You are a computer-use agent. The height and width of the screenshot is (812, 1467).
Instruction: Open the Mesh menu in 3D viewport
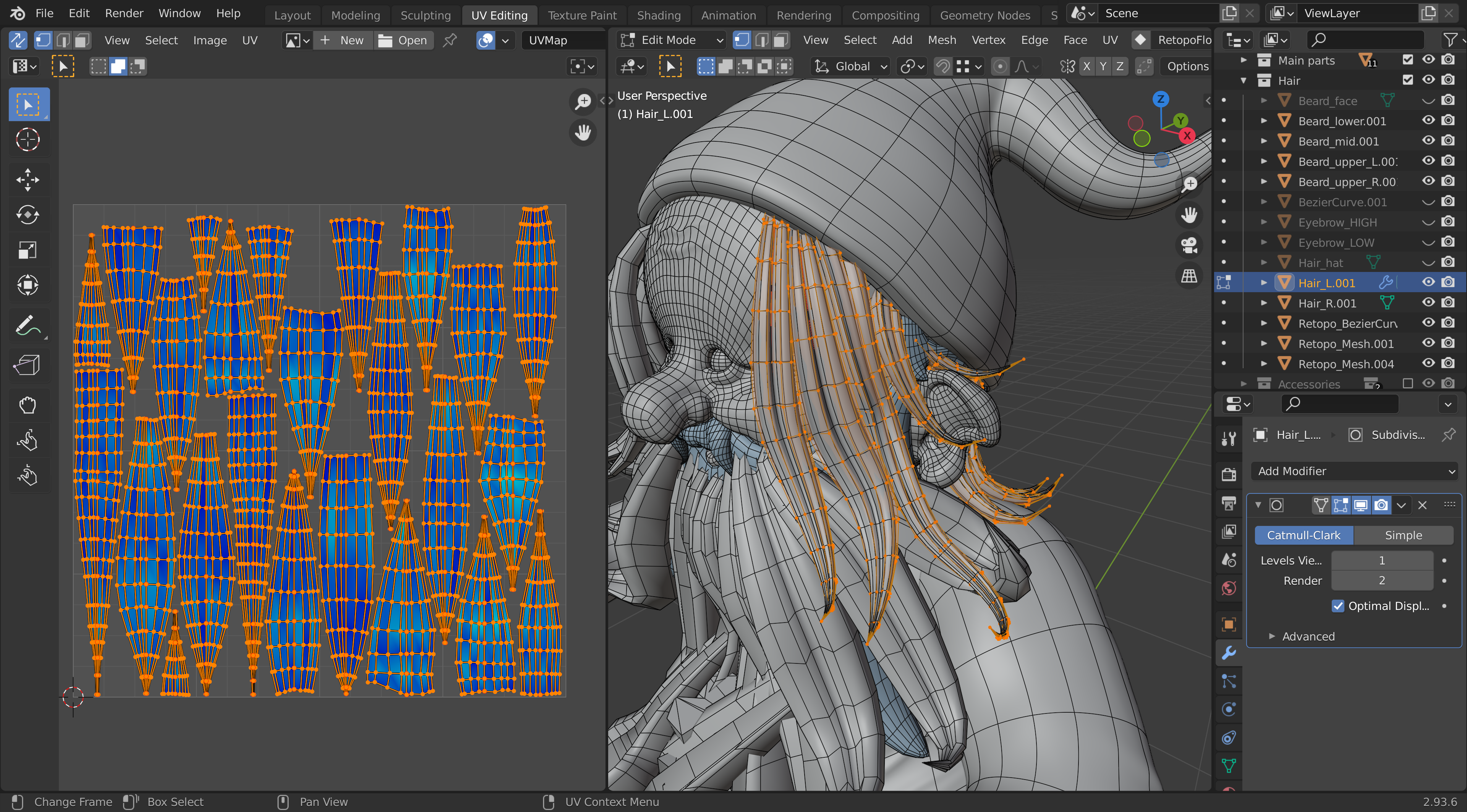(941, 40)
